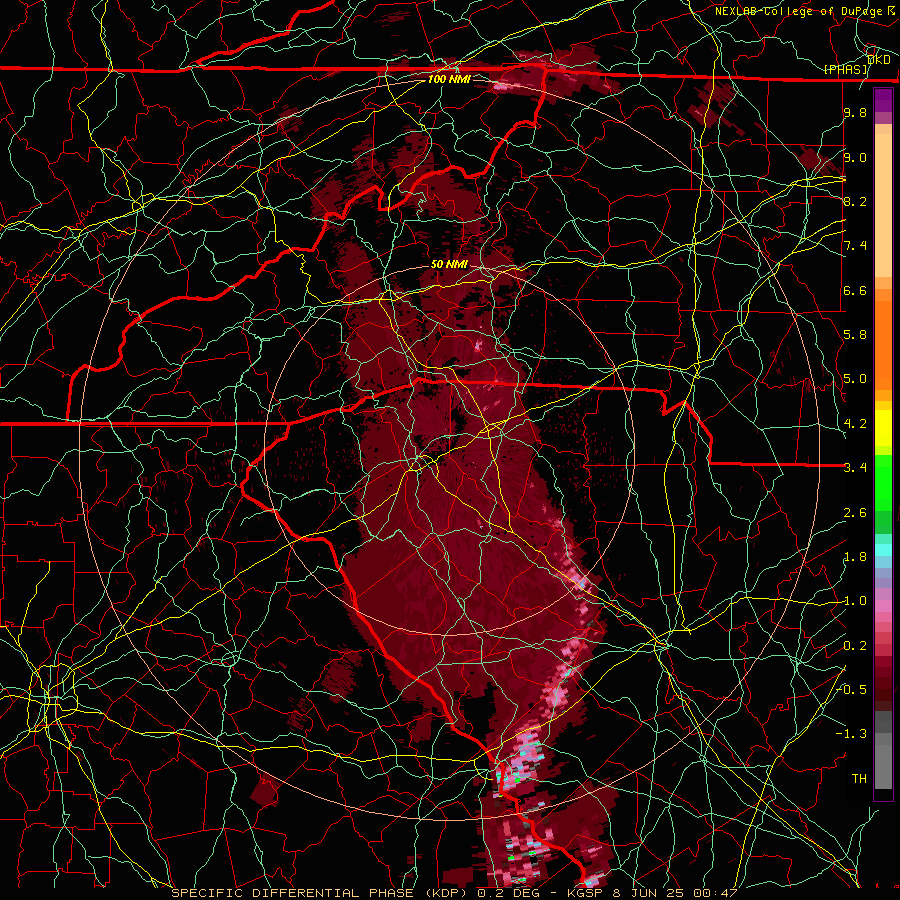
Task: Click the 9.8 value on the color scale
Action: 855,113
